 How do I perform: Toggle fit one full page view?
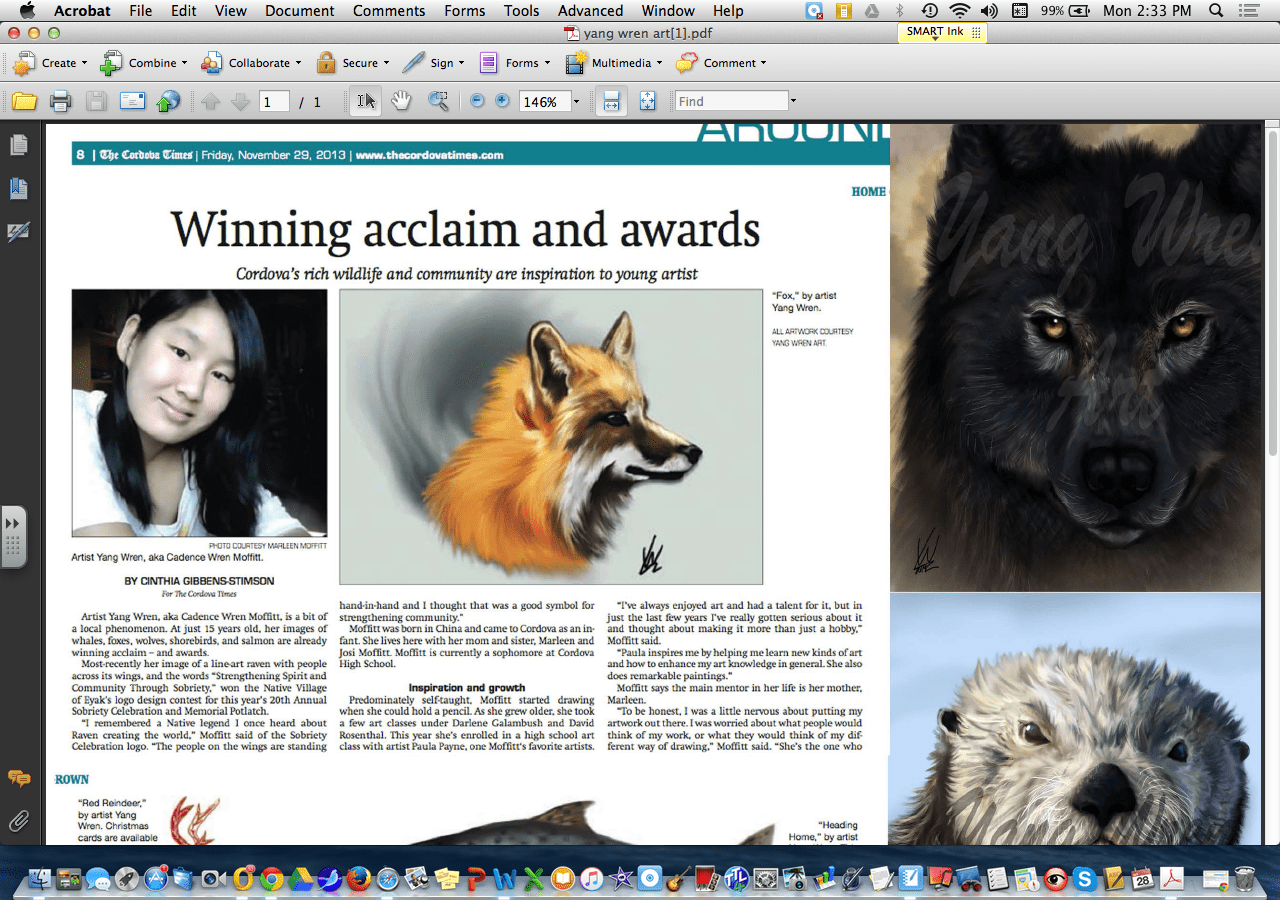tap(647, 101)
